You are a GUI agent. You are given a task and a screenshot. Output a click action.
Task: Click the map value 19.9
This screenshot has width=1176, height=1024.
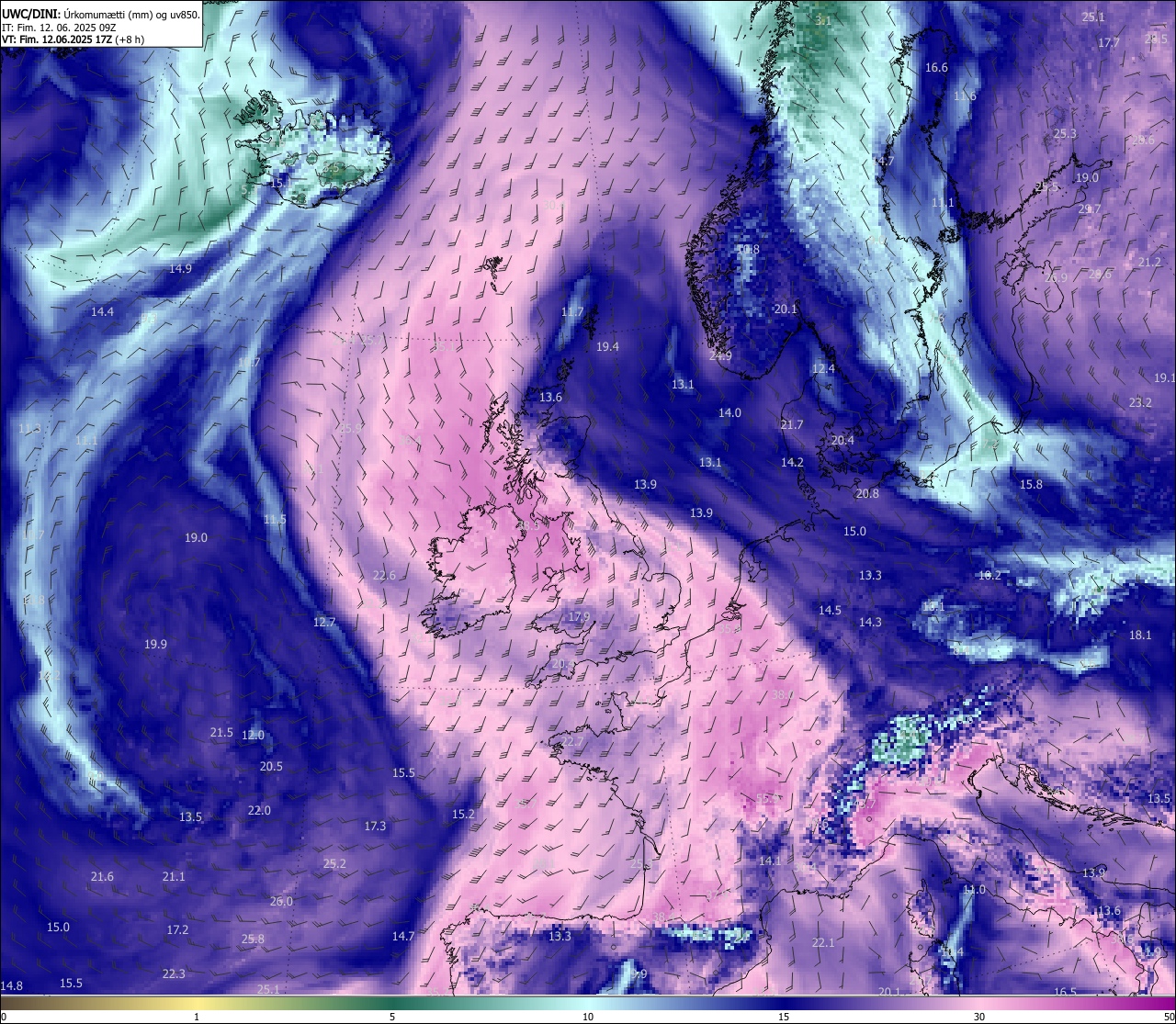[x=155, y=645]
